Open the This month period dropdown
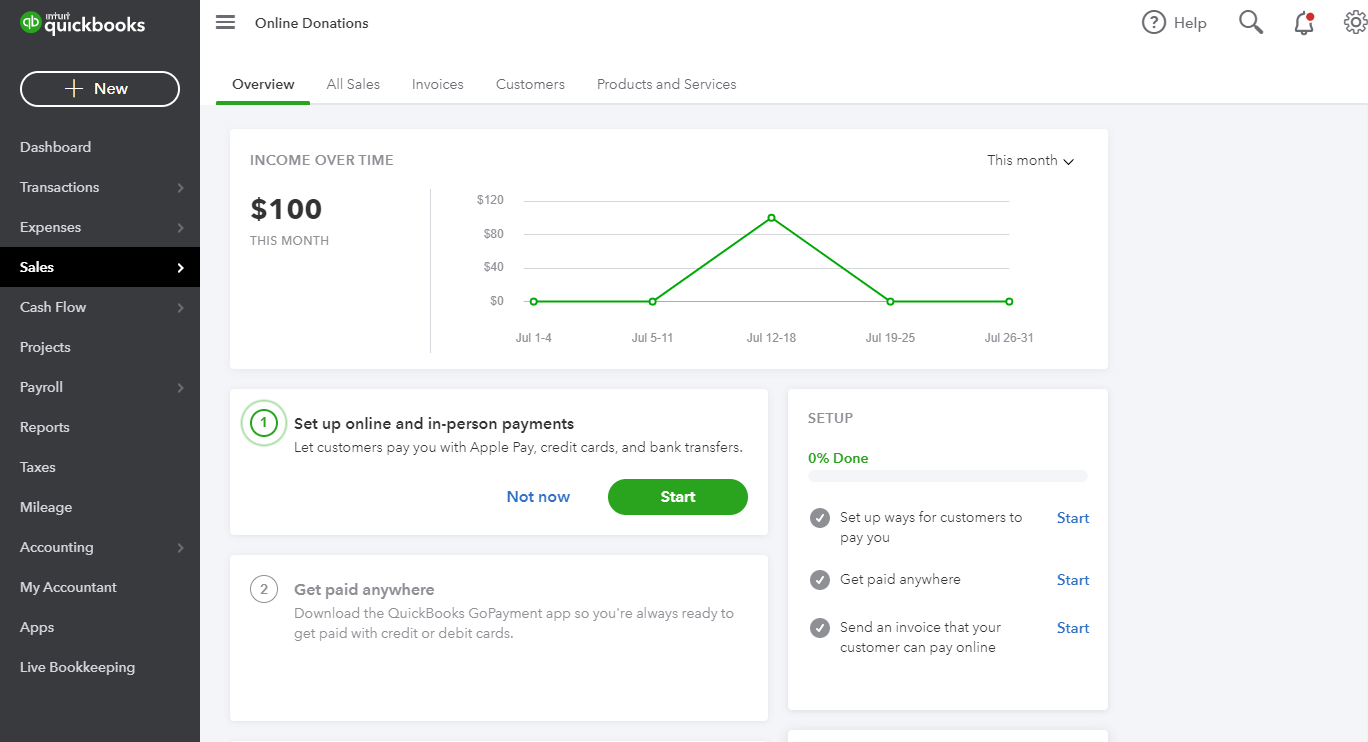This screenshot has height=742, width=1368. pos(1030,160)
